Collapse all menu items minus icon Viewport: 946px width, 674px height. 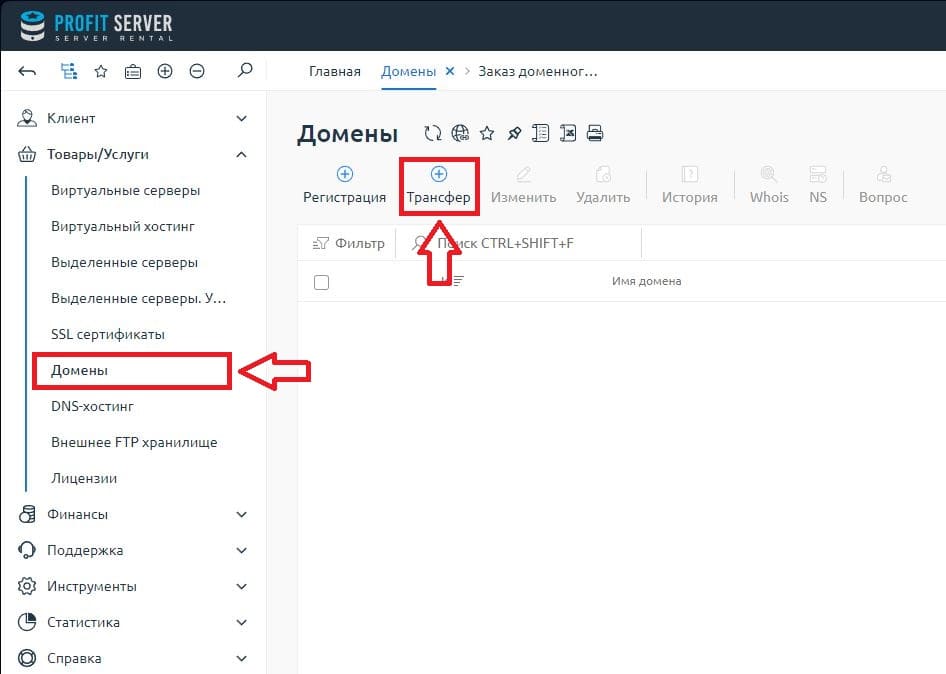click(197, 71)
